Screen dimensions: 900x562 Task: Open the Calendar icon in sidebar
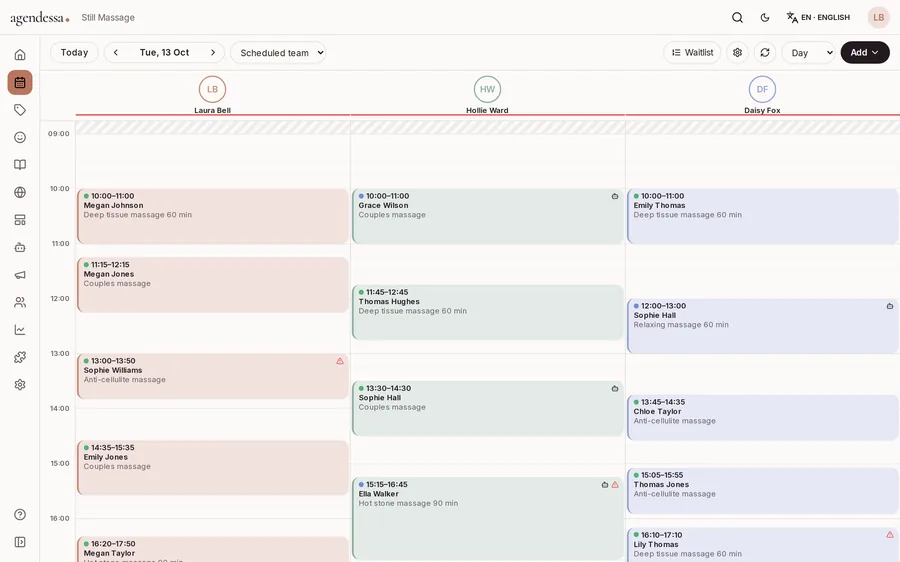[x=20, y=82]
